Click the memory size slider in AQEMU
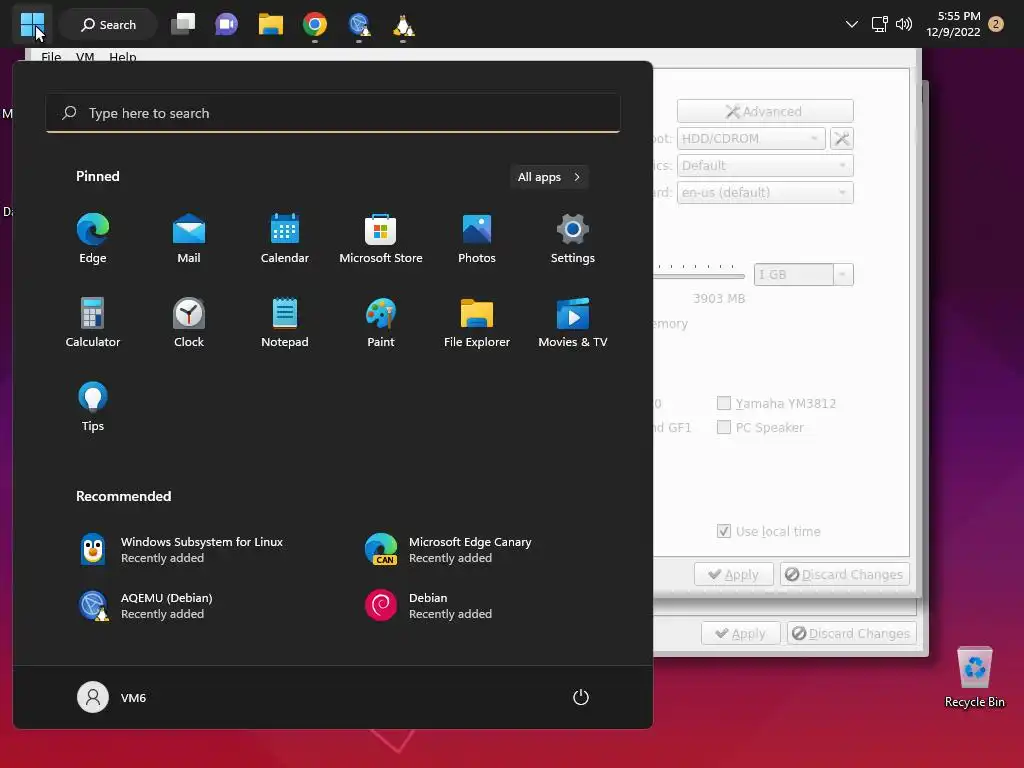Image resolution: width=1024 pixels, height=768 pixels. pos(699,275)
